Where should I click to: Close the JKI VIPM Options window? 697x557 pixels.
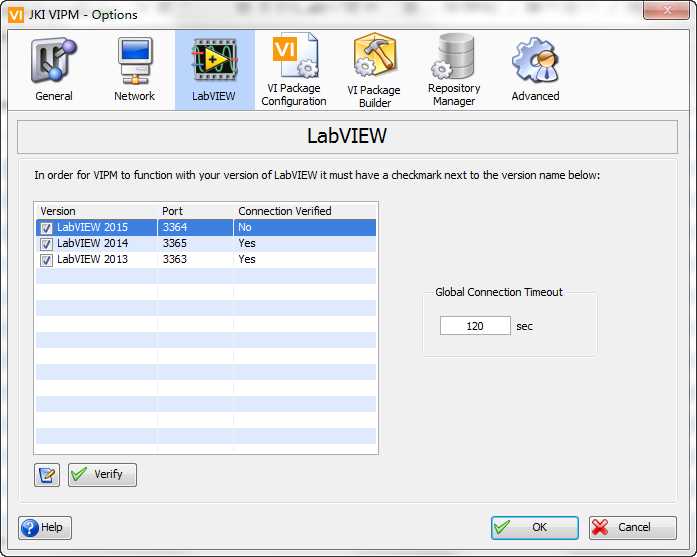click(x=666, y=10)
